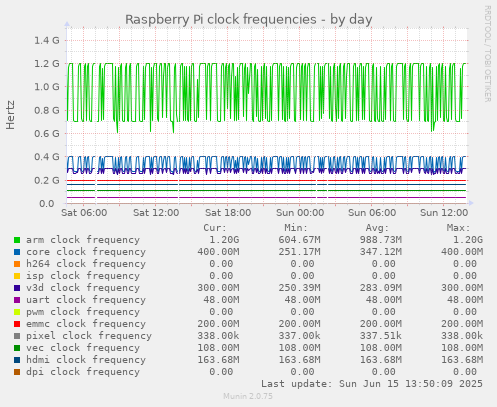Click the "Sat 06:00" time axis label
497x407 pixels.
coord(84,213)
